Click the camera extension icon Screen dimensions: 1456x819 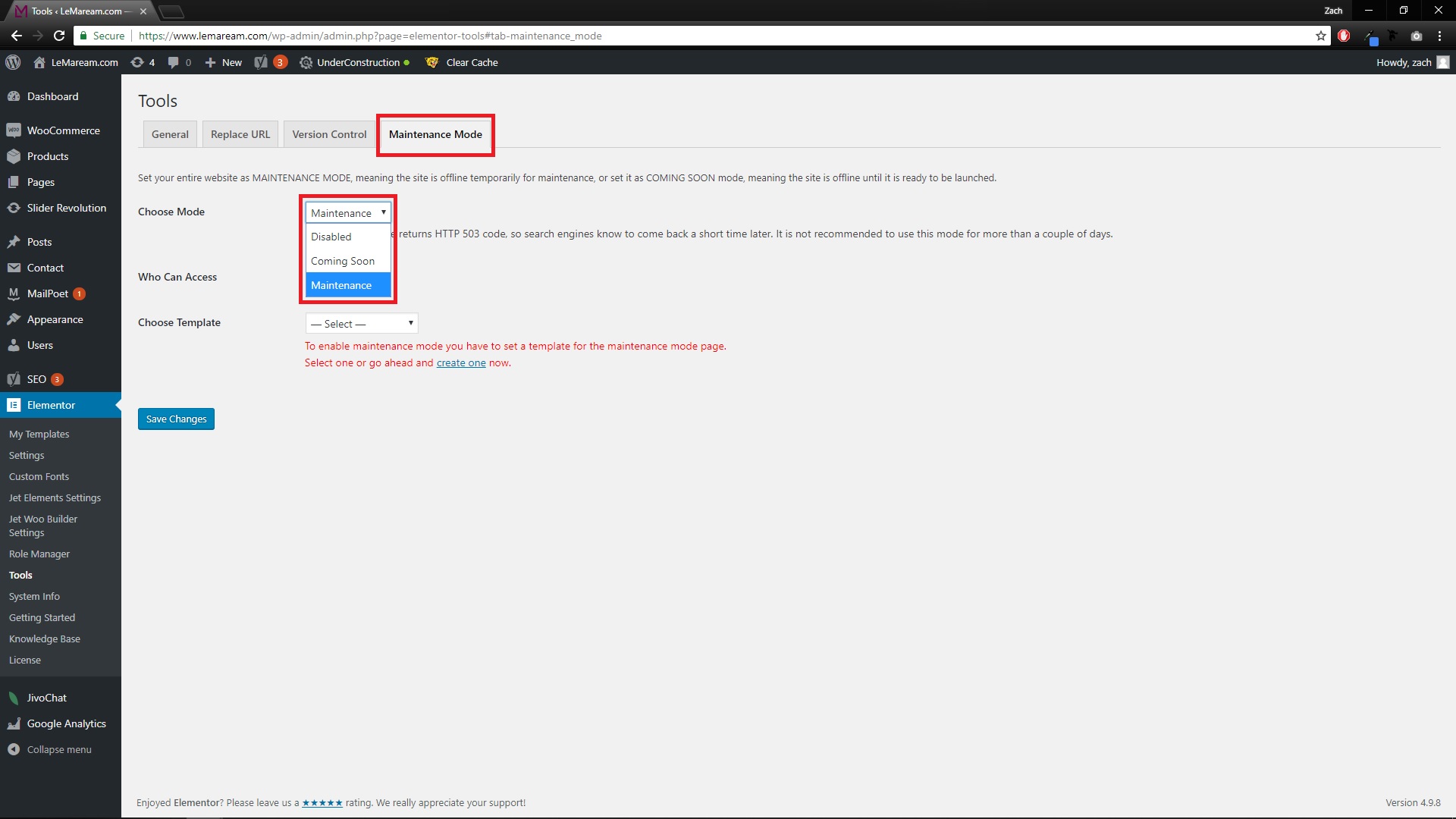tap(1416, 36)
